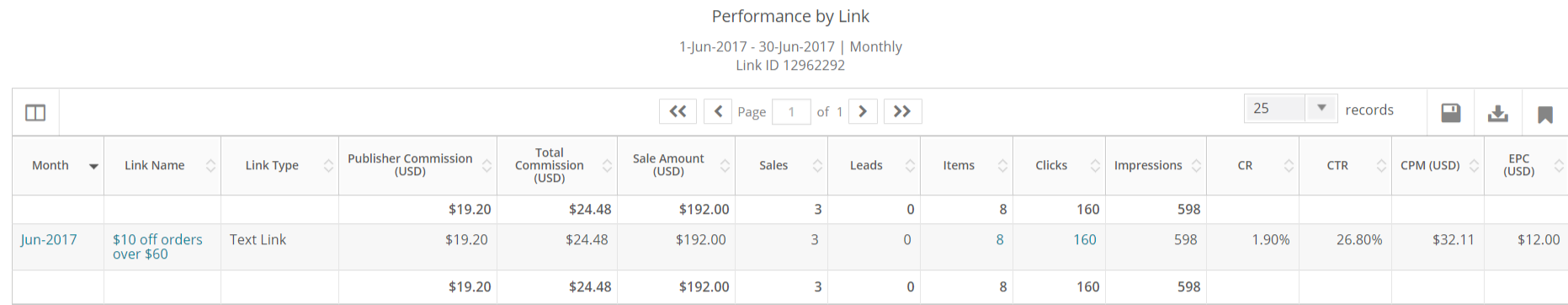Open the 25 records per page dropdown

1290,109
